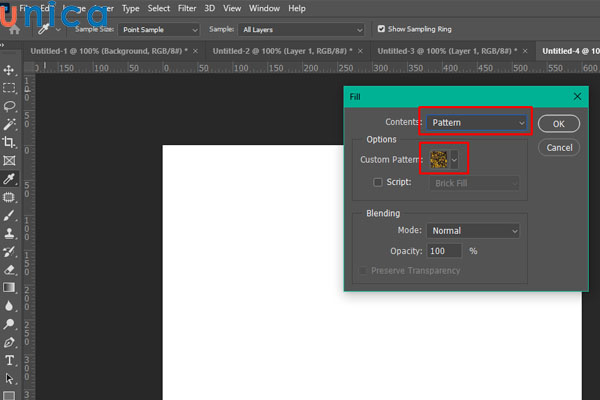
Task: Pick the Lasso tool
Action: tap(10, 106)
